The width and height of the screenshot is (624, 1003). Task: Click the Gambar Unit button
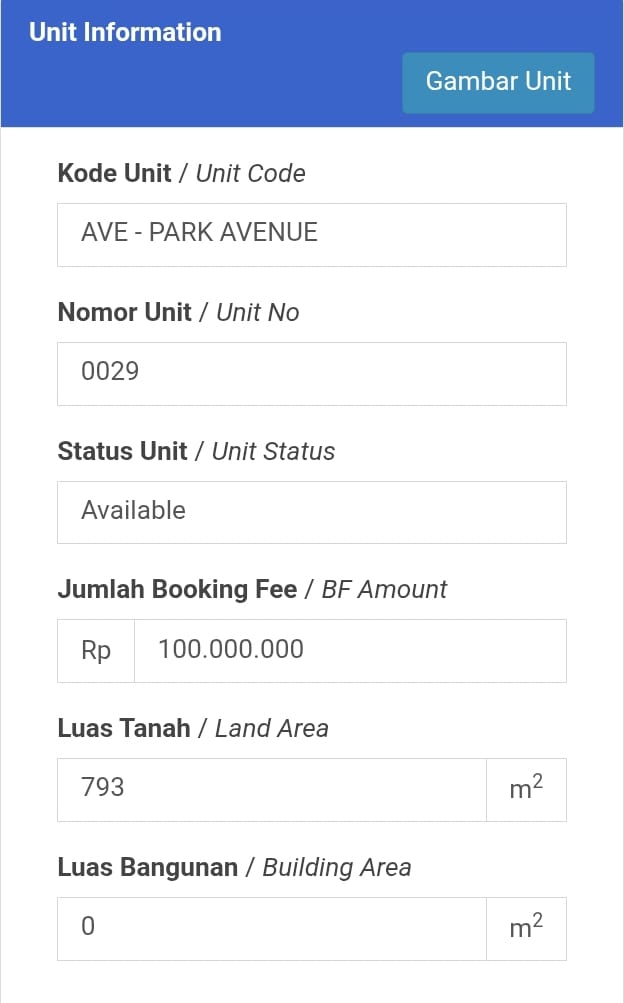498,82
